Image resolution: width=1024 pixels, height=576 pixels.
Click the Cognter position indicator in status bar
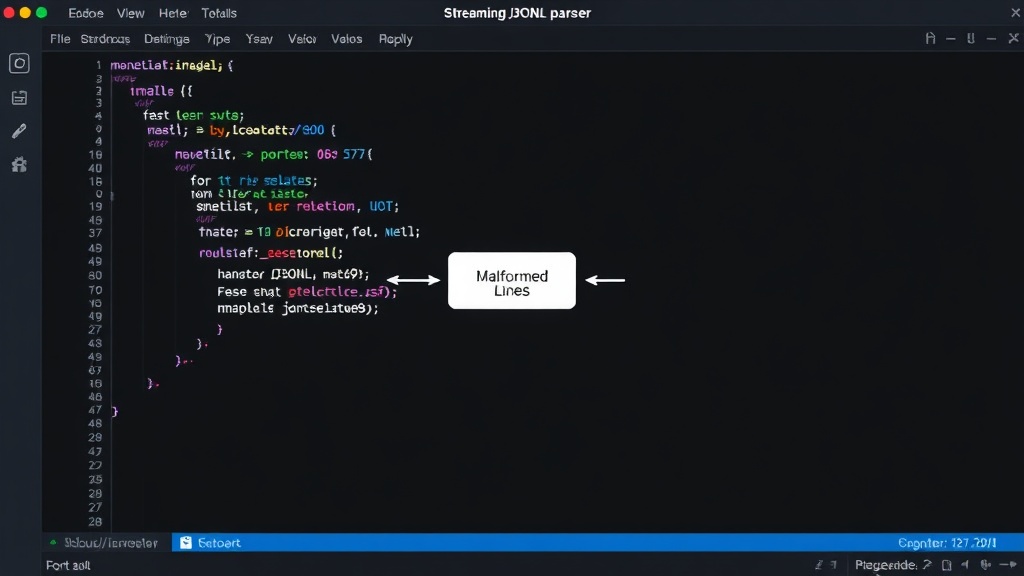coord(947,543)
